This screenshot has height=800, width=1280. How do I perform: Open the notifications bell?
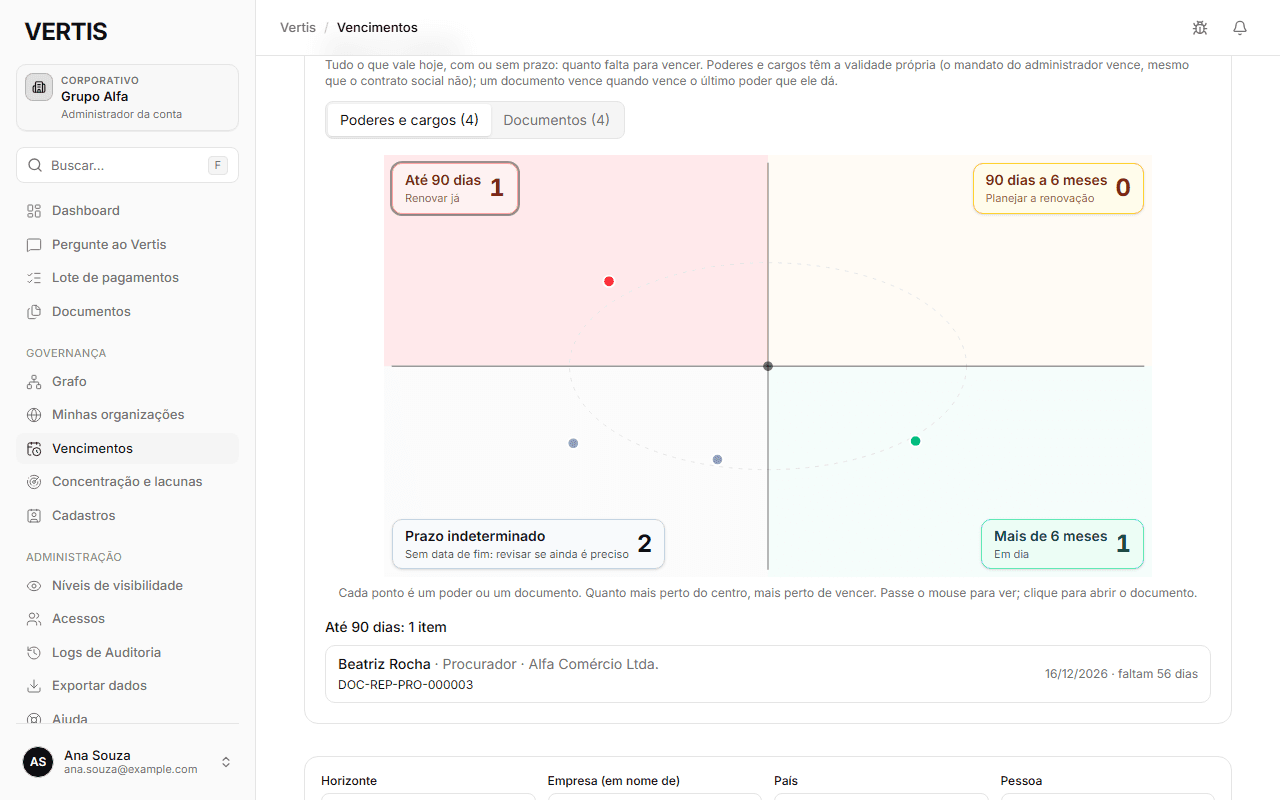click(1240, 28)
